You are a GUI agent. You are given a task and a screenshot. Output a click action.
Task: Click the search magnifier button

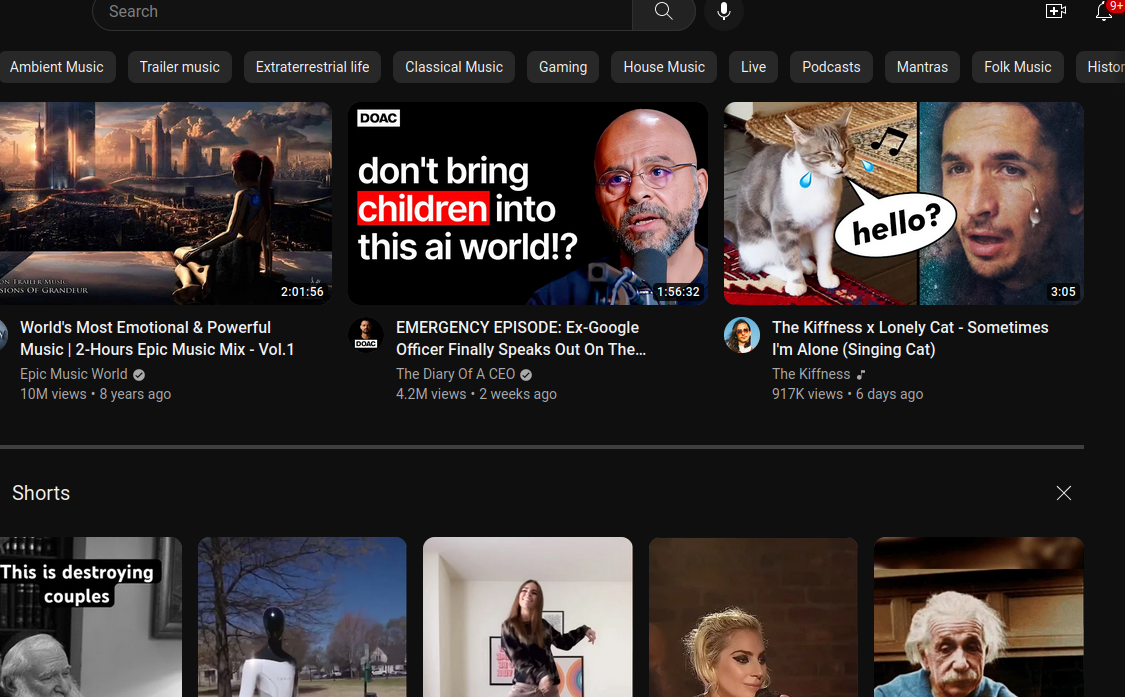coord(664,12)
